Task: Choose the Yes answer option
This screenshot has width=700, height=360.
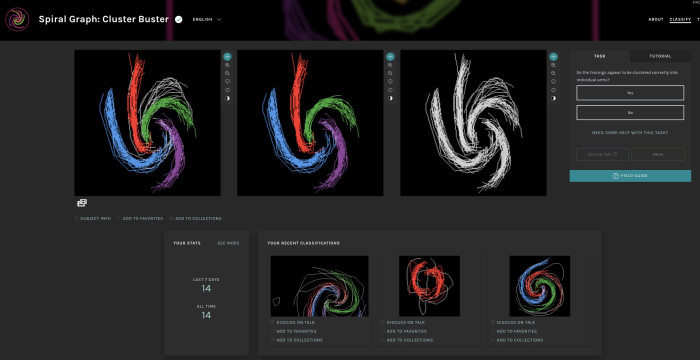Action: coord(630,93)
